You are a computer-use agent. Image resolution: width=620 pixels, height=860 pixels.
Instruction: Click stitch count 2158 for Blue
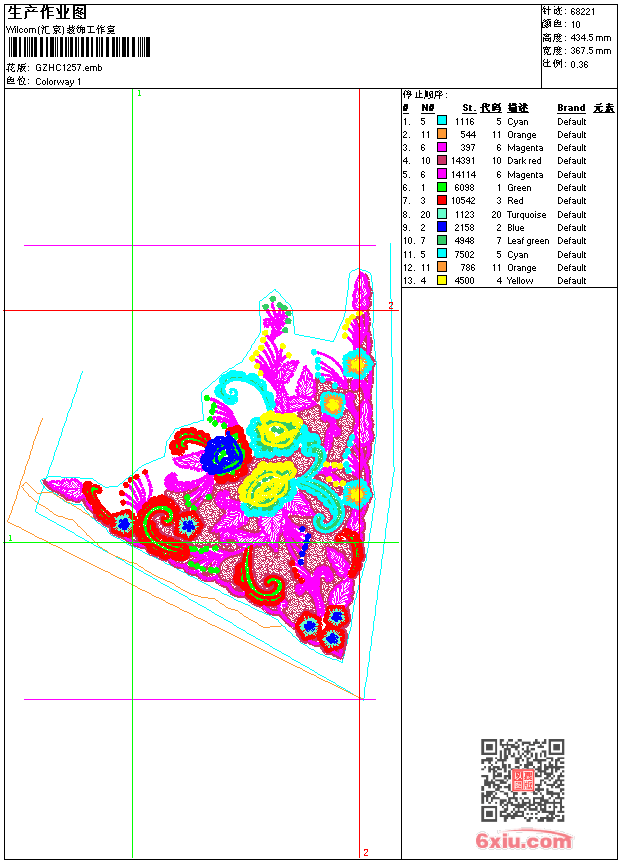465,228
